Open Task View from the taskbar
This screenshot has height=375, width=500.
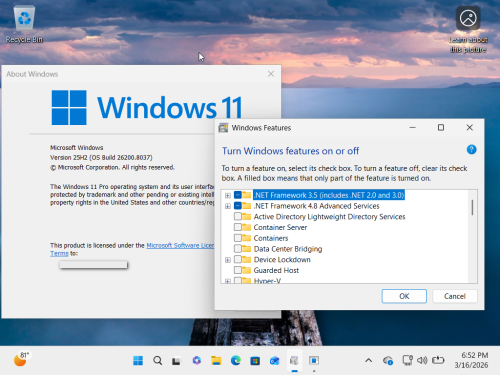[x=176, y=360]
